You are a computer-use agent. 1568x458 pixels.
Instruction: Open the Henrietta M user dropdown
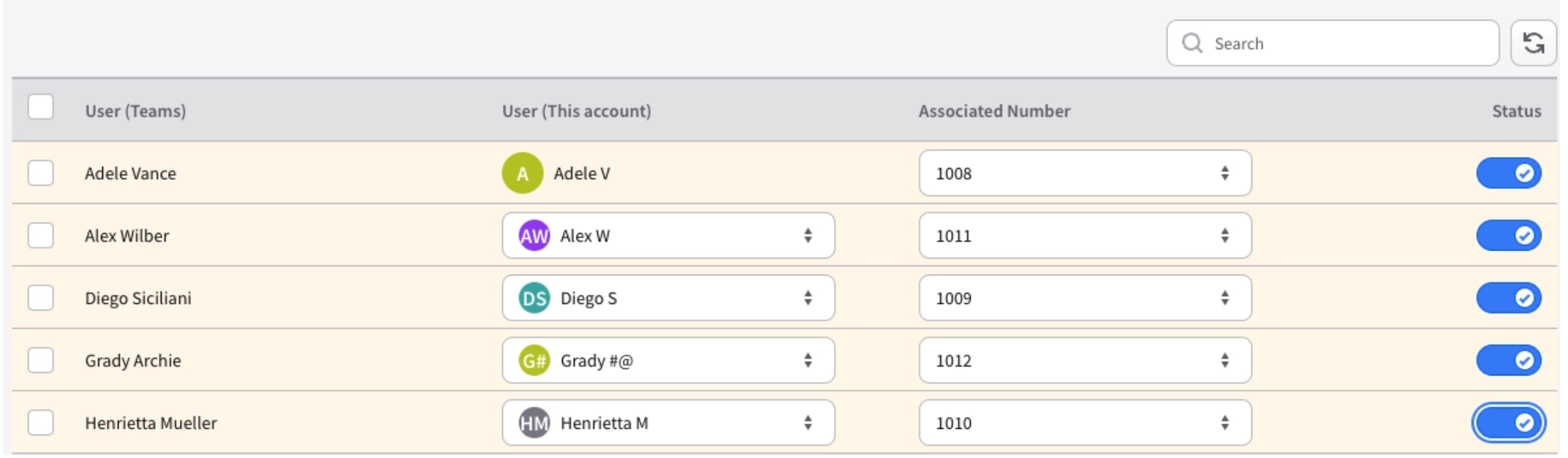(x=668, y=423)
